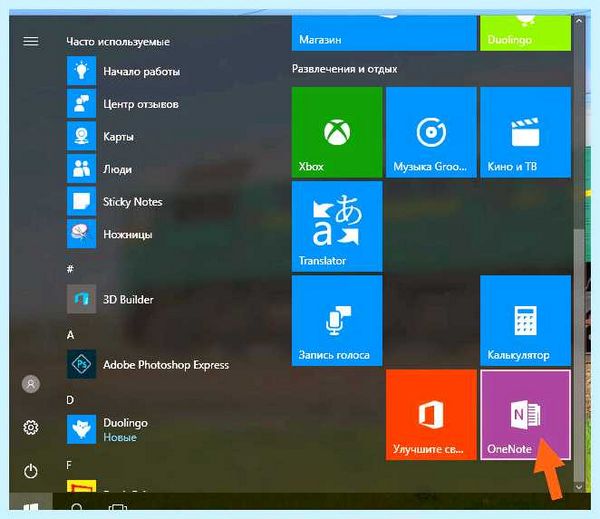Open the Музыка Groove tile
600x519 pixels.
pos(431,132)
